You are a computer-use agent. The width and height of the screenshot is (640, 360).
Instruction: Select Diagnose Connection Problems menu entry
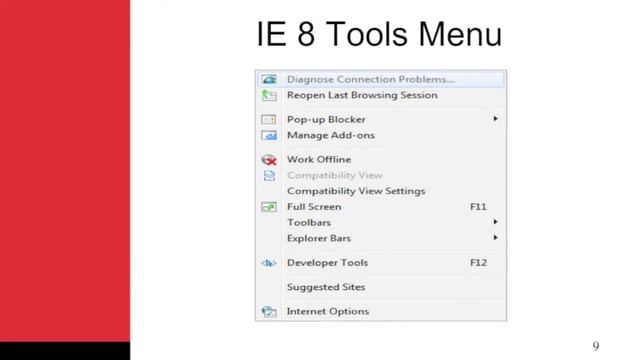coord(381,79)
